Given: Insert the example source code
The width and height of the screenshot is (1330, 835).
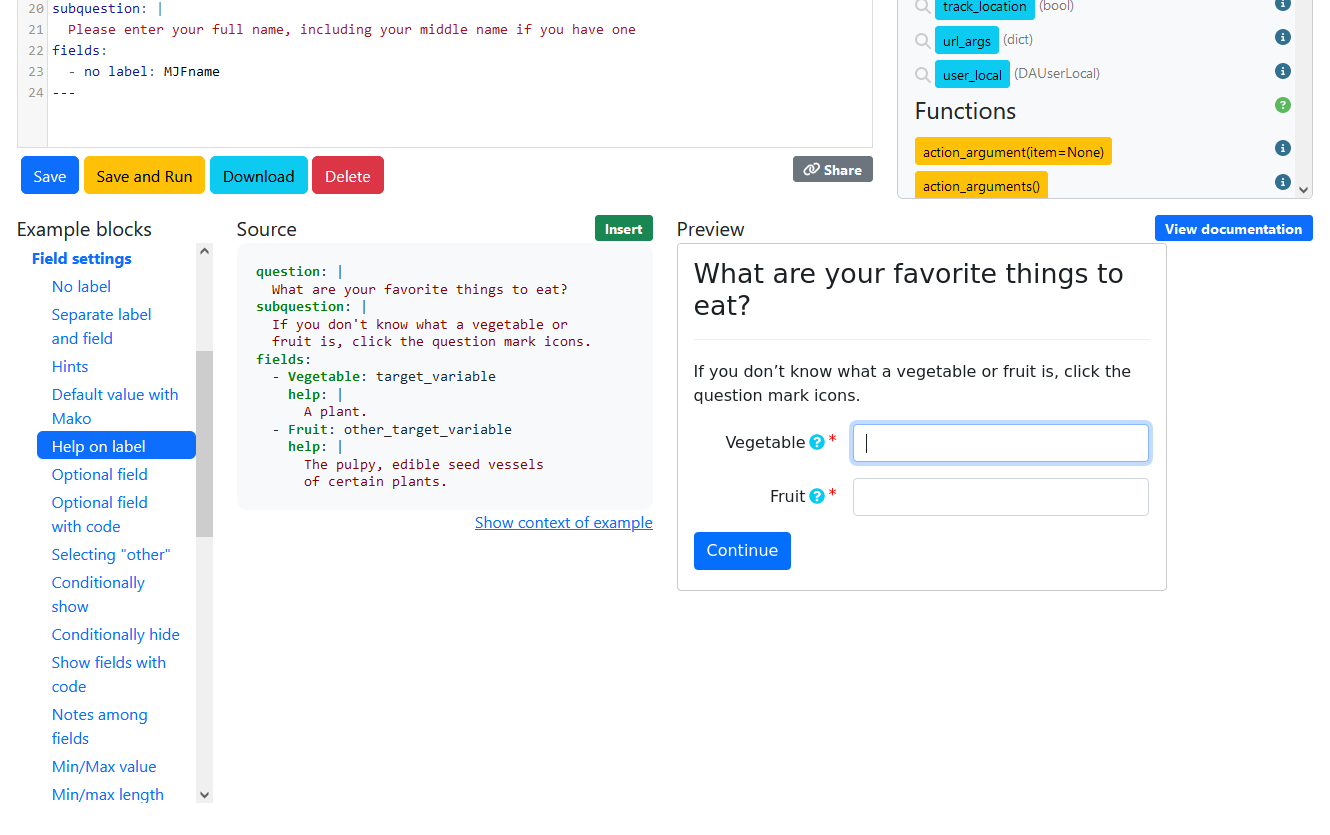Looking at the screenshot, I should coord(623,228).
